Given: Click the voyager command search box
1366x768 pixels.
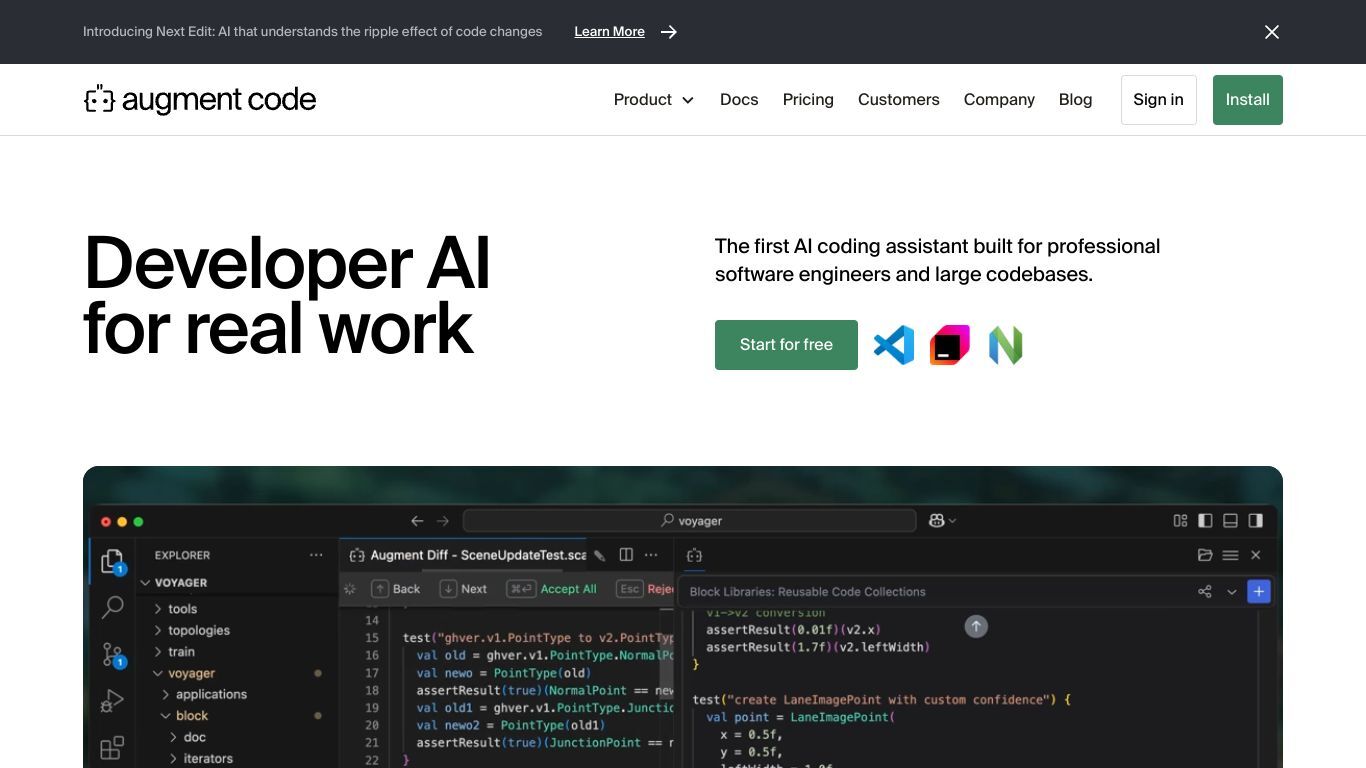Looking at the screenshot, I should coord(690,521).
